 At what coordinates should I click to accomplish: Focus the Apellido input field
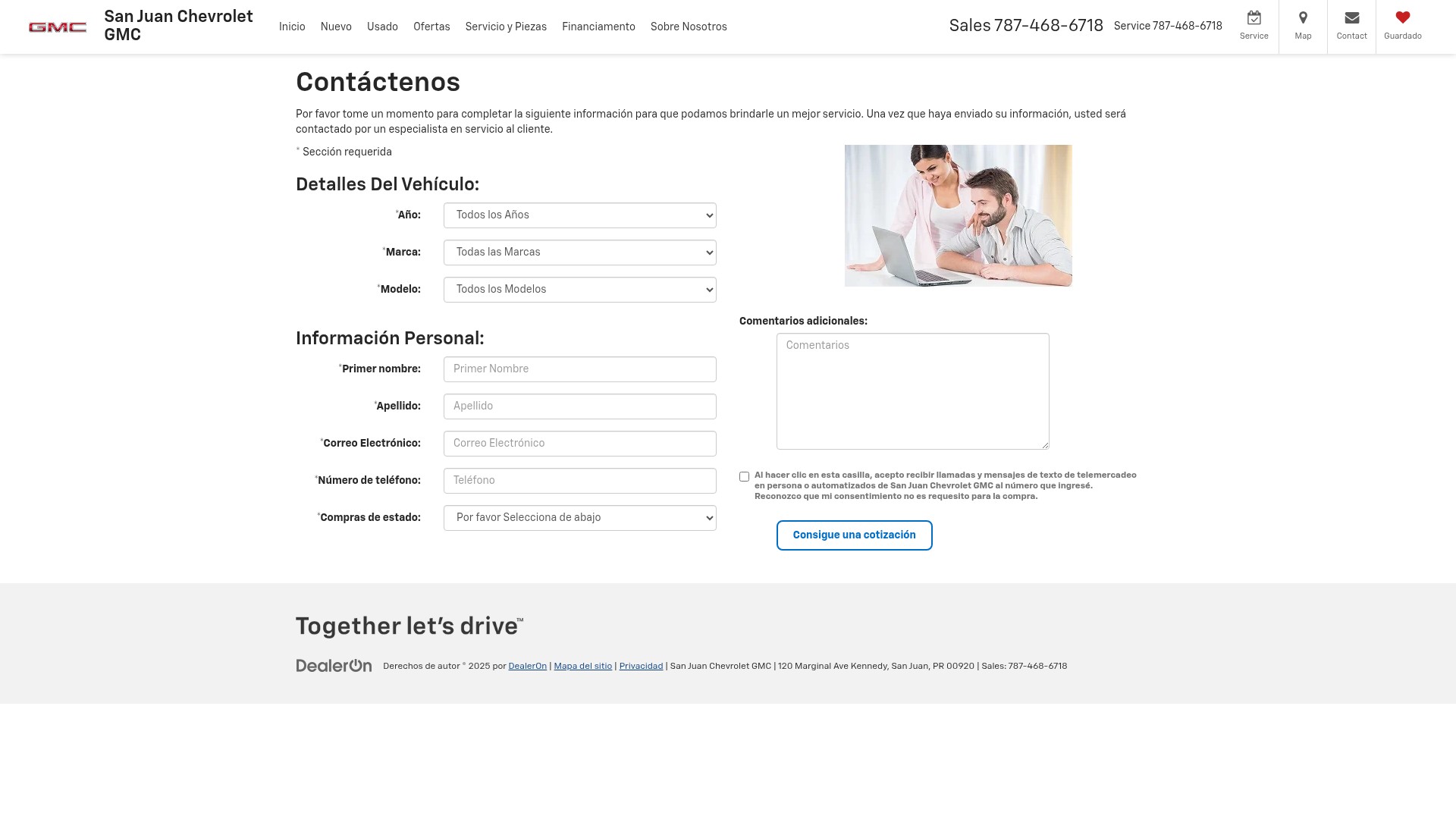[x=580, y=406]
